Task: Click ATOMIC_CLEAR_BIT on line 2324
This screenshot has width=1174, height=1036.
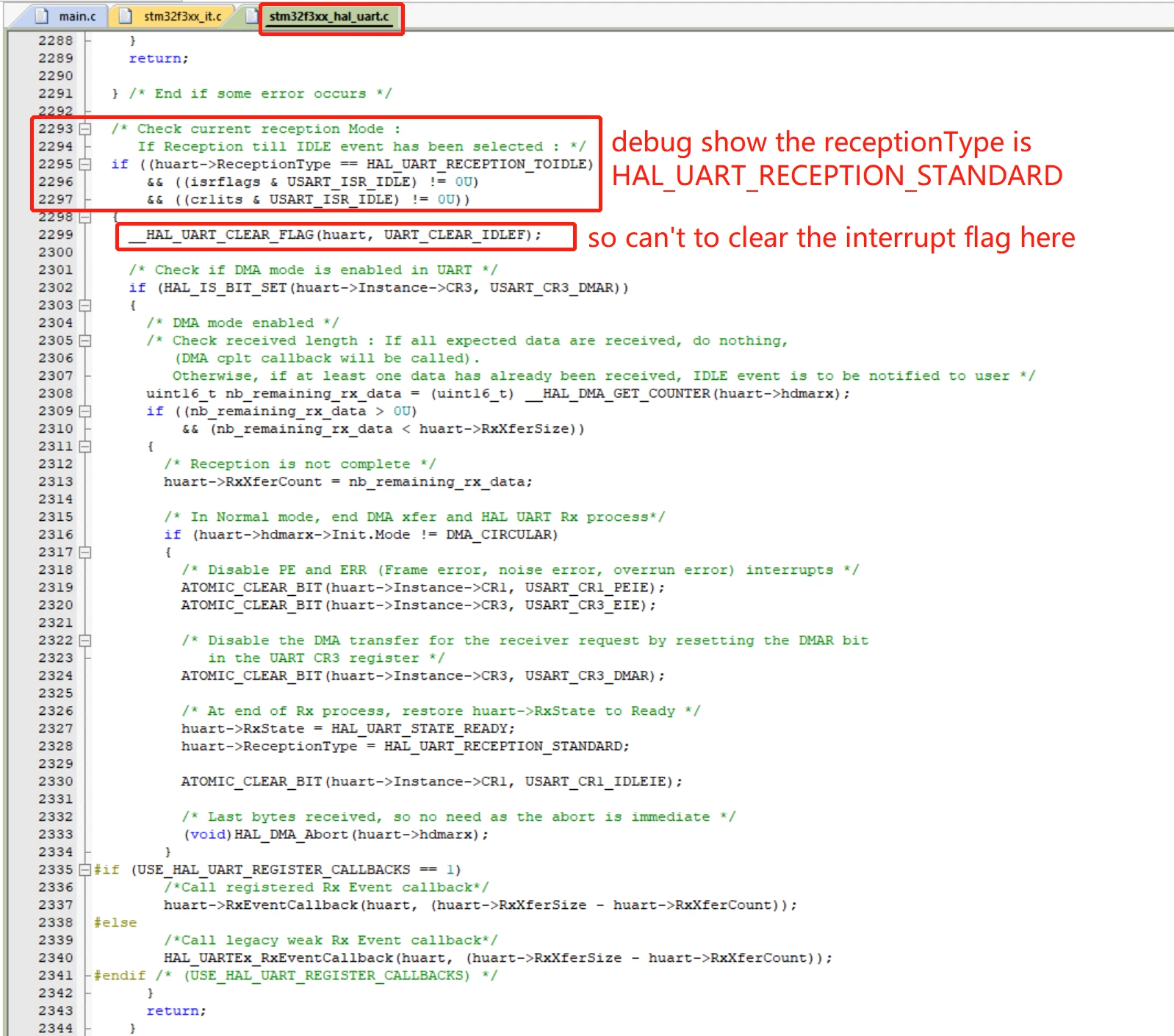Action: click(x=251, y=676)
